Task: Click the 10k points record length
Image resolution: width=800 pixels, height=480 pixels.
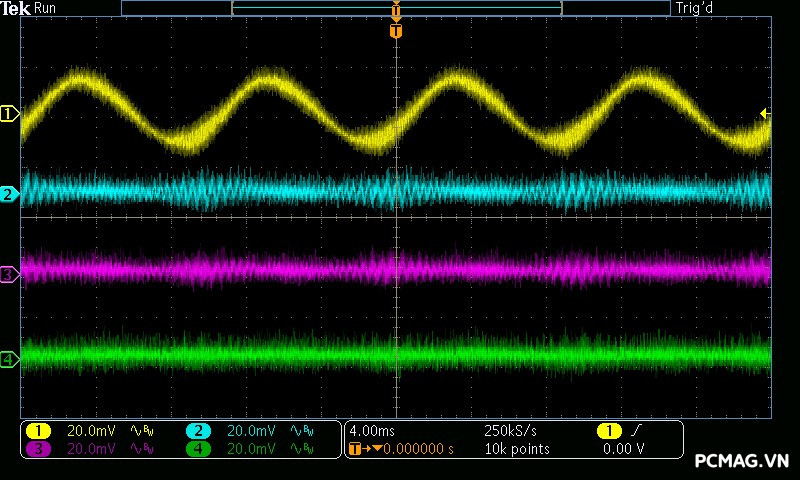Action: (x=516, y=449)
